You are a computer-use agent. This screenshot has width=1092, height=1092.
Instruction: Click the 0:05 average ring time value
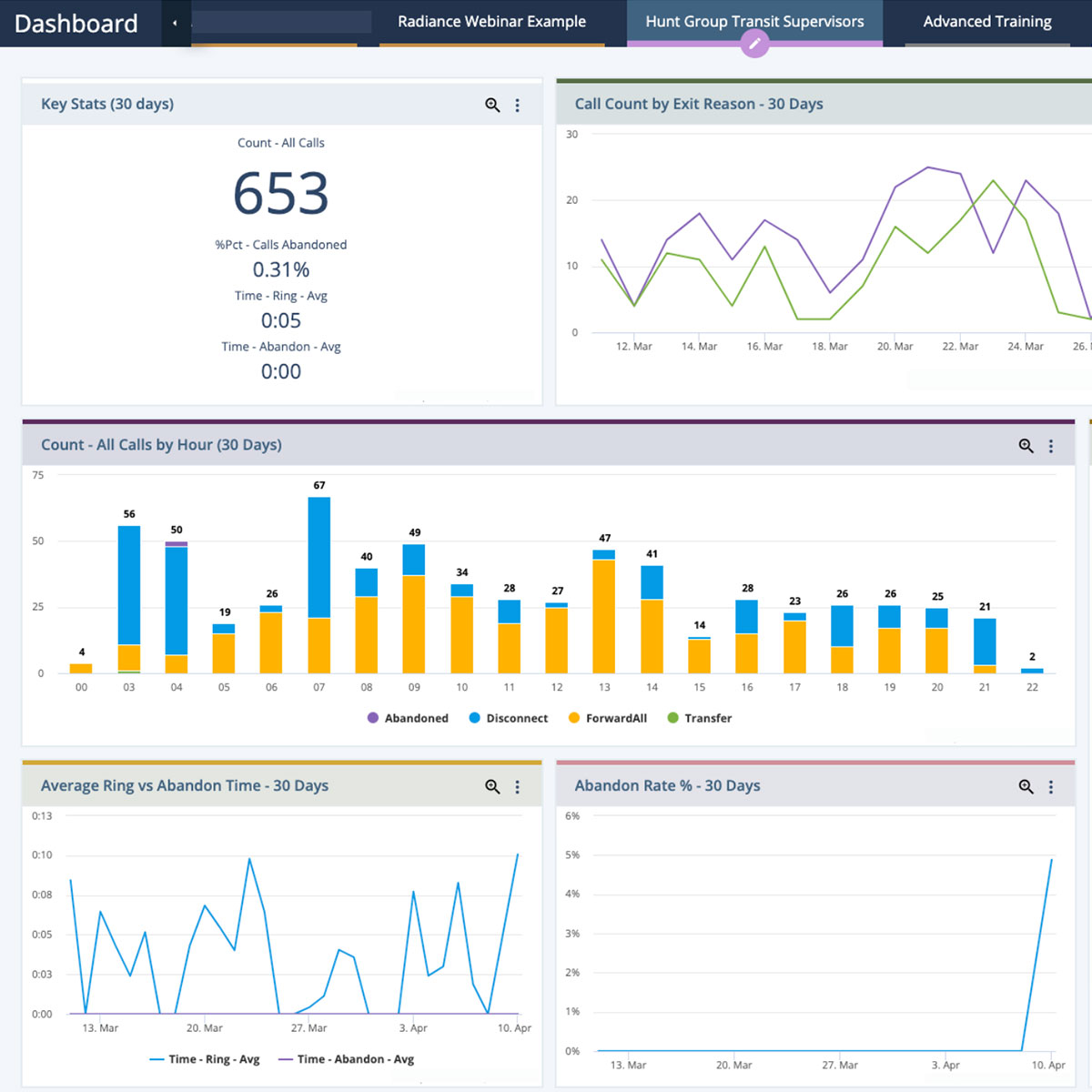click(281, 320)
